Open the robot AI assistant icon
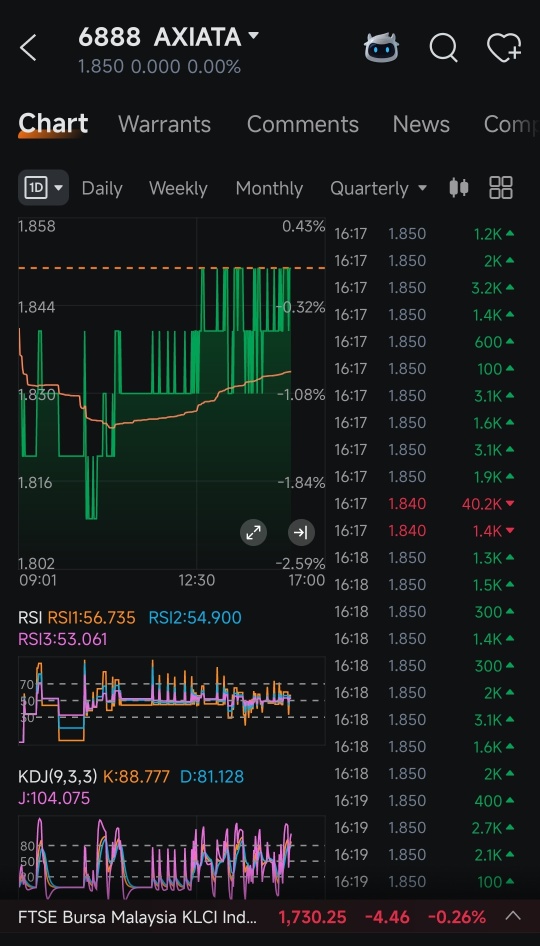Viewport: 540px width, 946px height. tap(381, 47)
